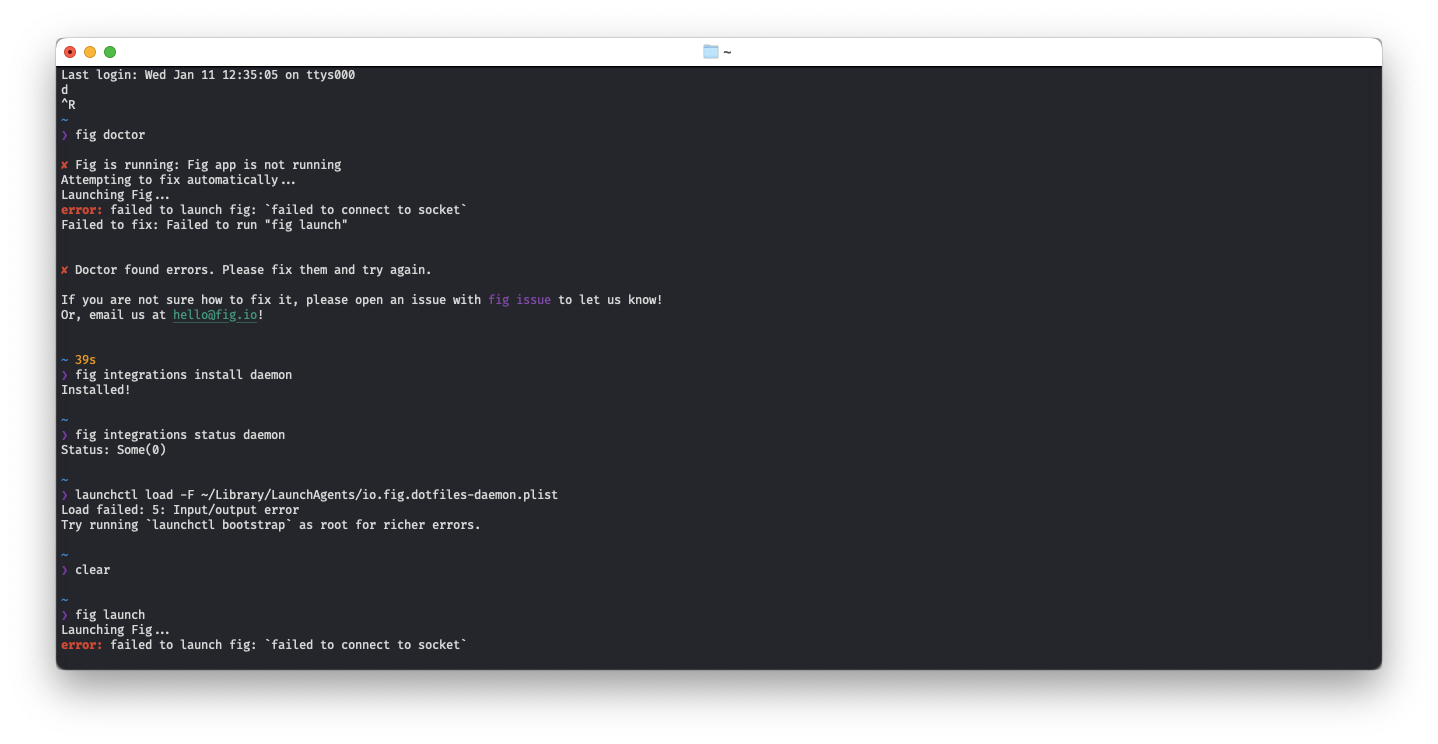
Task: Click "fig integrations install daemon" command
Action: click(x=183, y=375)
